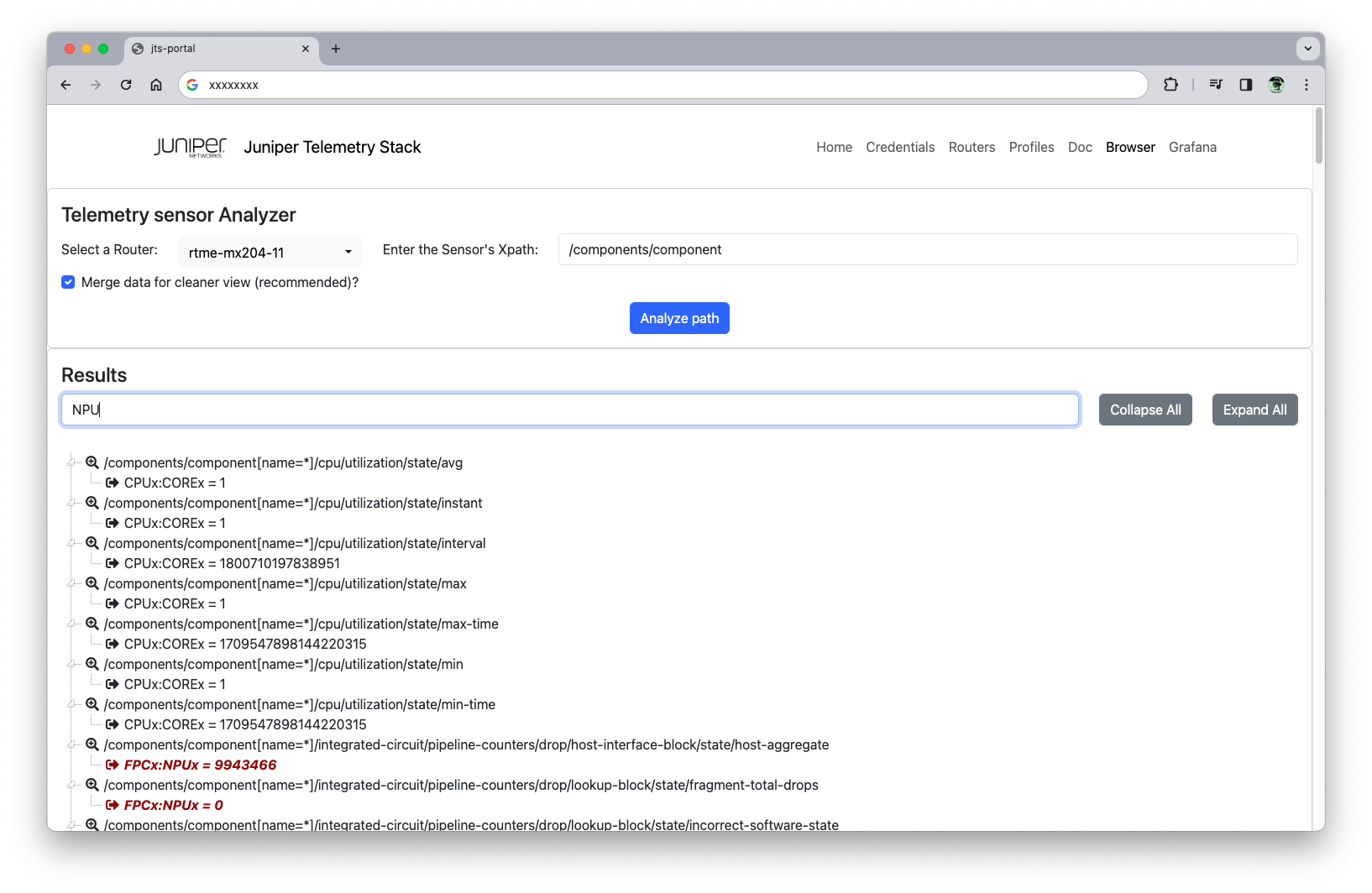Select the Browser nav item
The width and height of the screenshot is (1372, 893).
(1130, 147)
